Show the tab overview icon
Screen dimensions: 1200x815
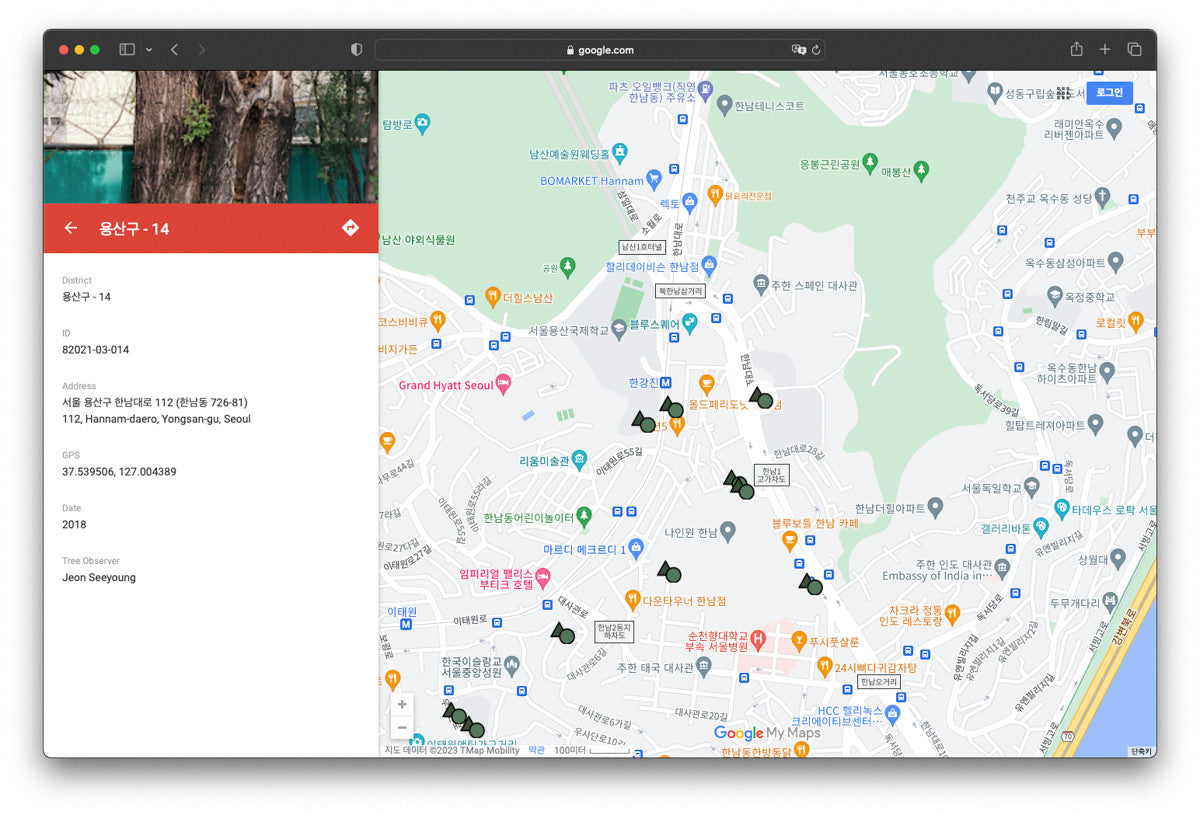point(1134,49)
